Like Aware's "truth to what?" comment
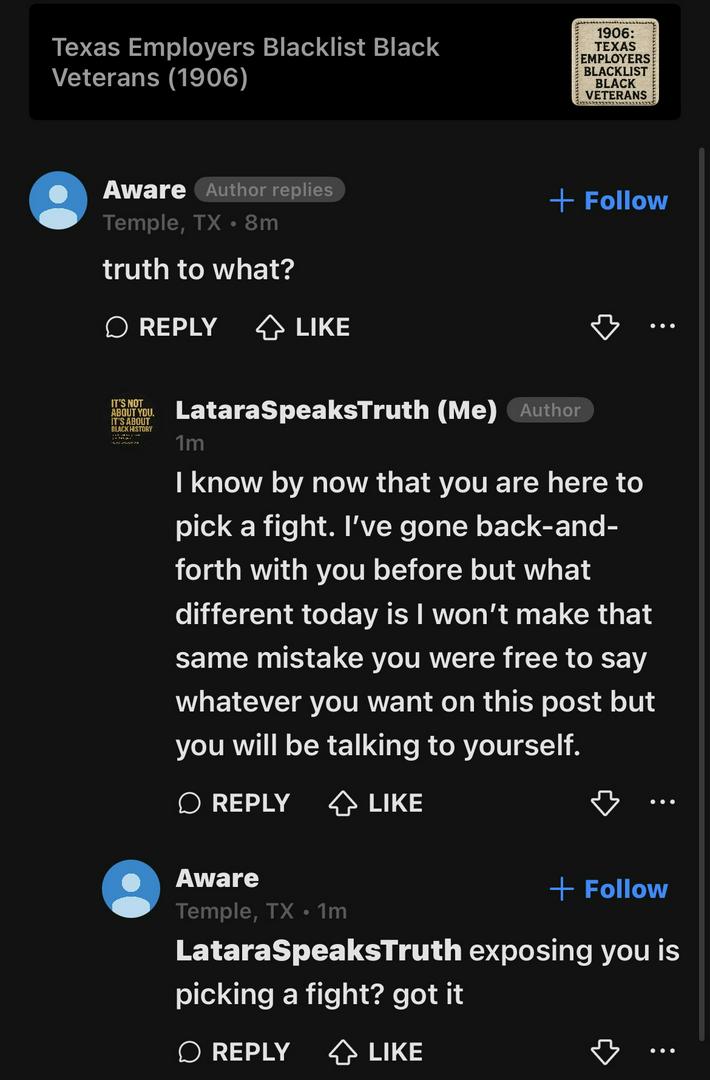710x1080 pixels. tap(303, 327)
